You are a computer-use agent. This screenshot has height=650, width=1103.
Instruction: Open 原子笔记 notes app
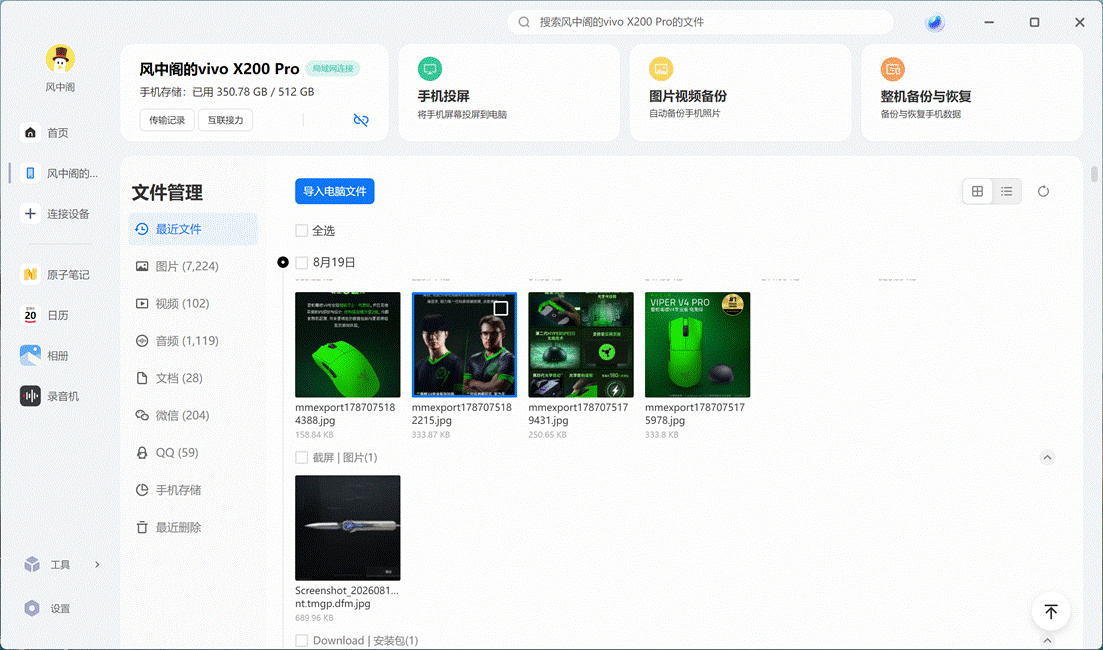tap(56, 275)
